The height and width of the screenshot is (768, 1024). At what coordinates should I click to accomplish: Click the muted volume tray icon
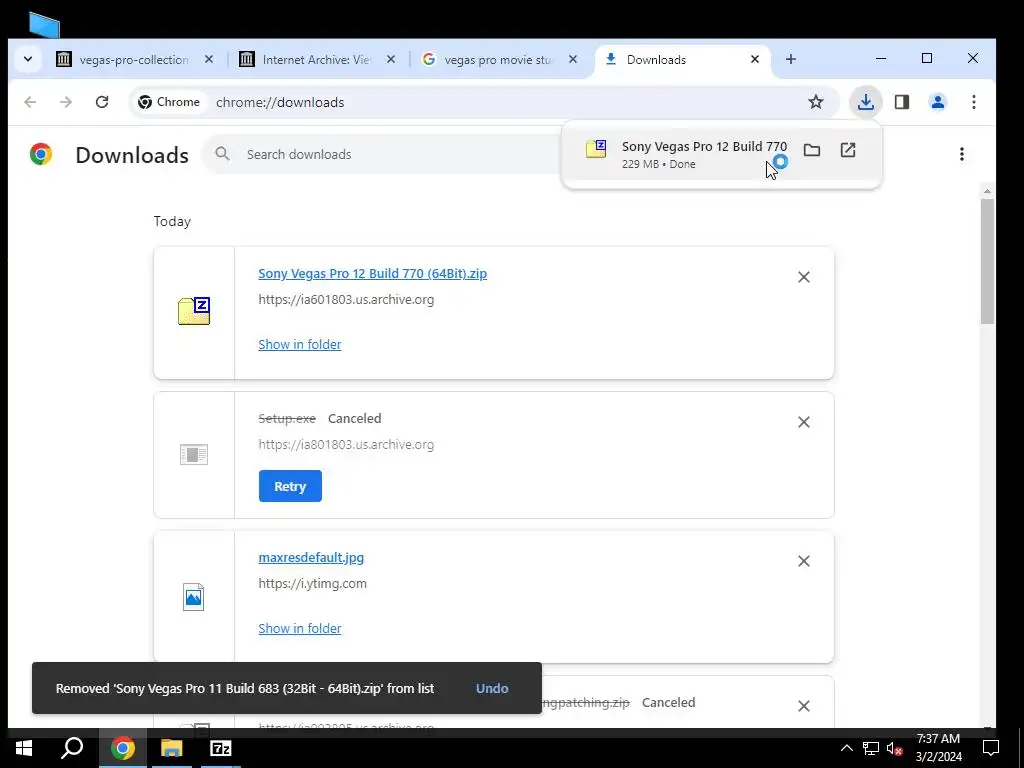894,748
